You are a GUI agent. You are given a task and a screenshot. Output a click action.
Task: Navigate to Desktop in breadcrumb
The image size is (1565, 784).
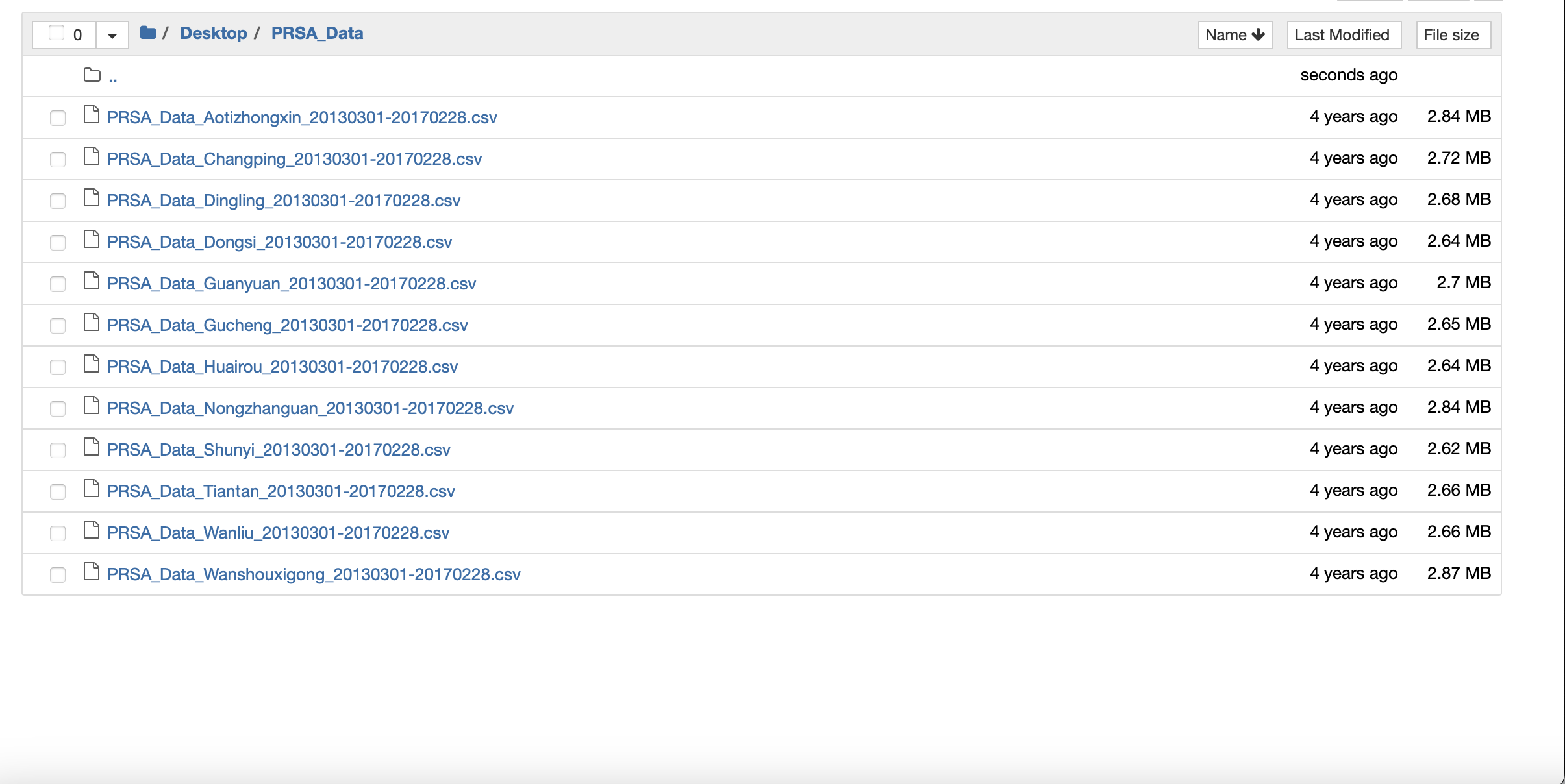coord(213,33)
